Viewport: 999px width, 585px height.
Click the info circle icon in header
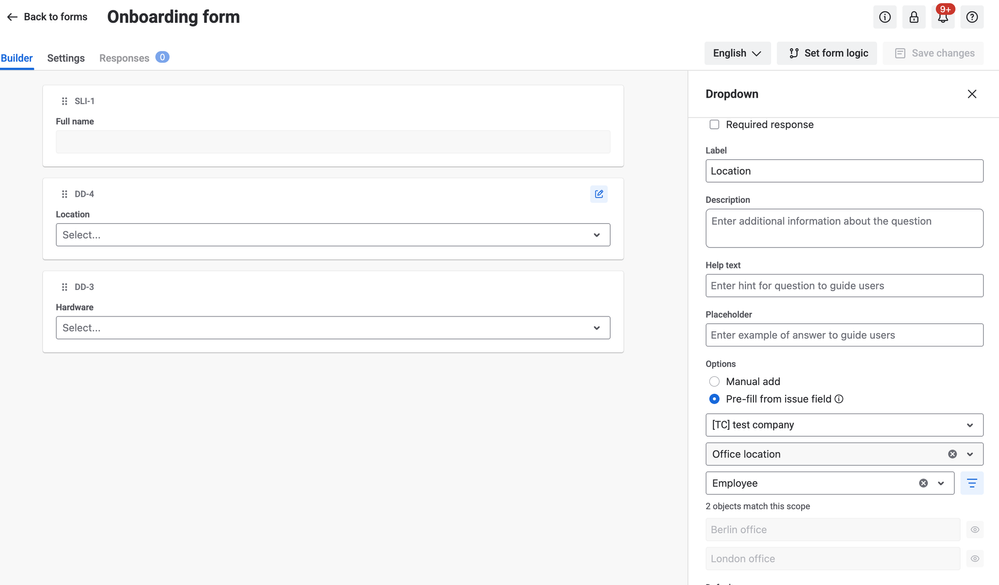click(885, 17)
